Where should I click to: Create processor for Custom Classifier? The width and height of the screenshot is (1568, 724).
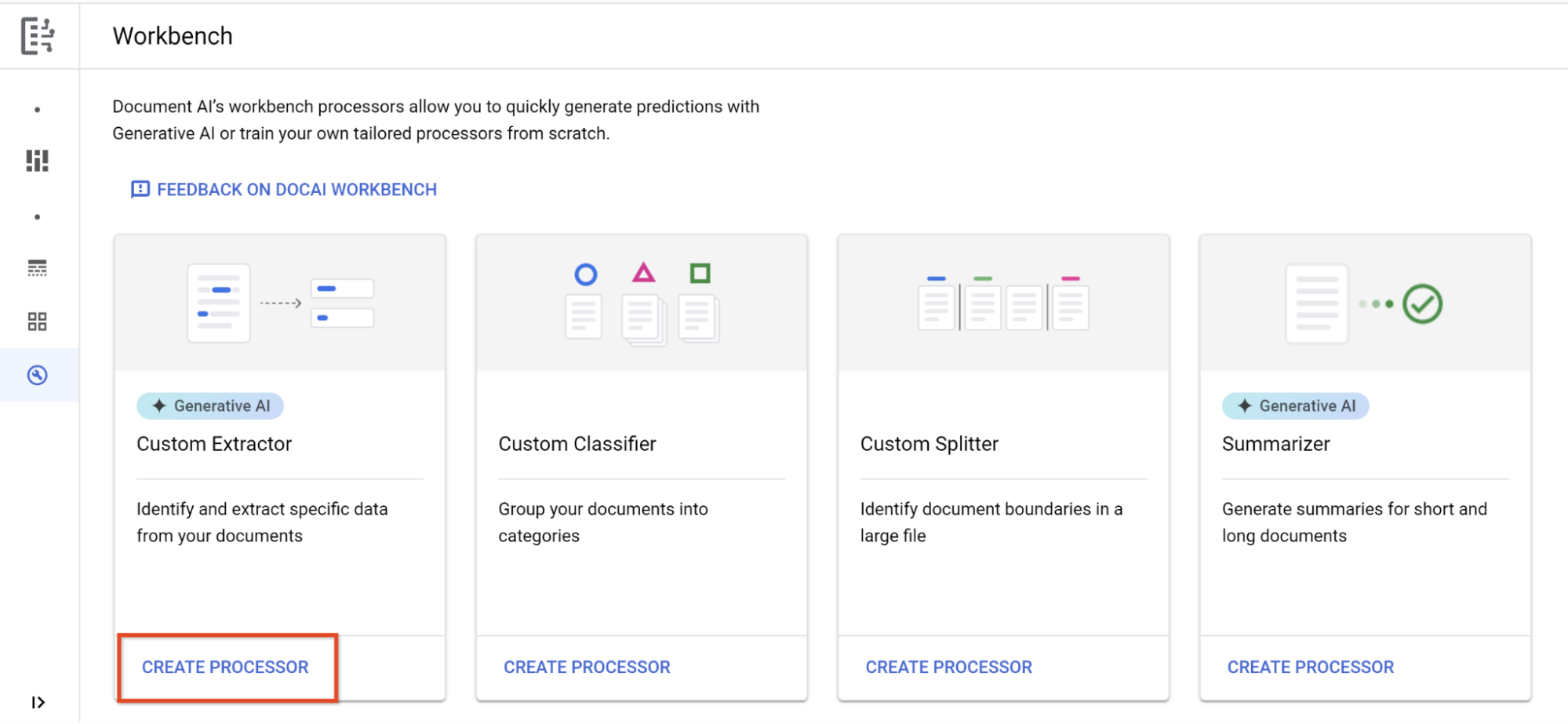[587, 667]
